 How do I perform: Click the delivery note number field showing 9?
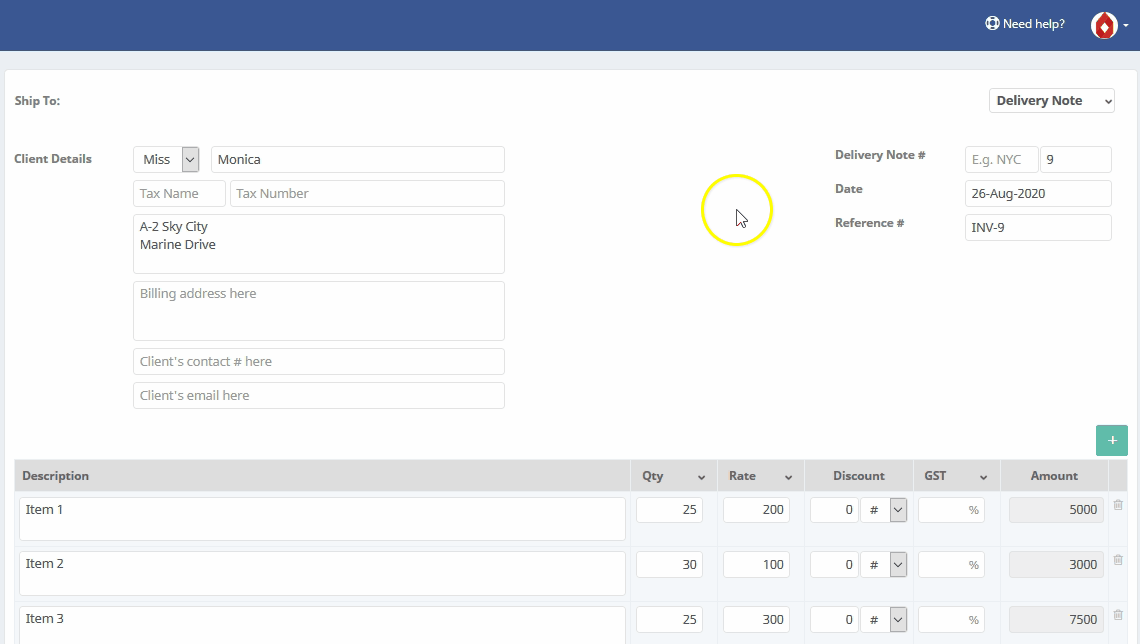[1076, 158]
